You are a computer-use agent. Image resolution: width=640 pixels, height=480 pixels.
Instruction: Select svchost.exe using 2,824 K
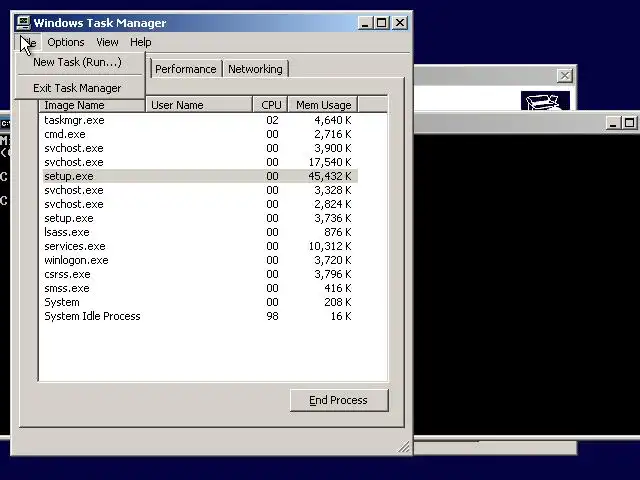(200, 204)
